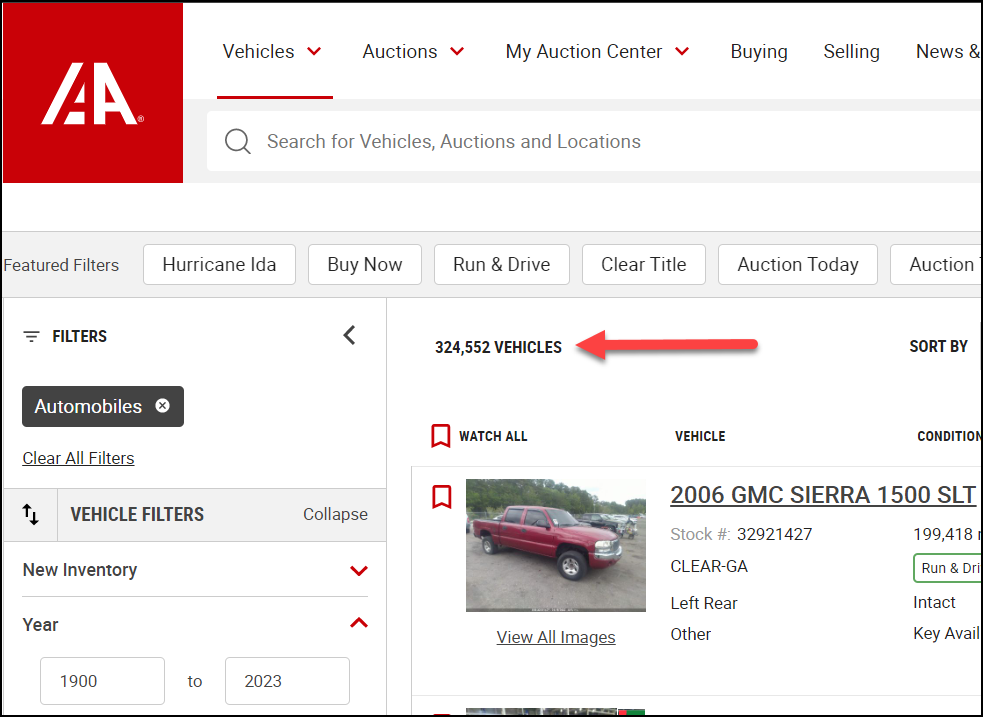Collapse the Filters sidebar using the left chevron
The height and width of the screenshot is (717, 983).
(349, 335)
